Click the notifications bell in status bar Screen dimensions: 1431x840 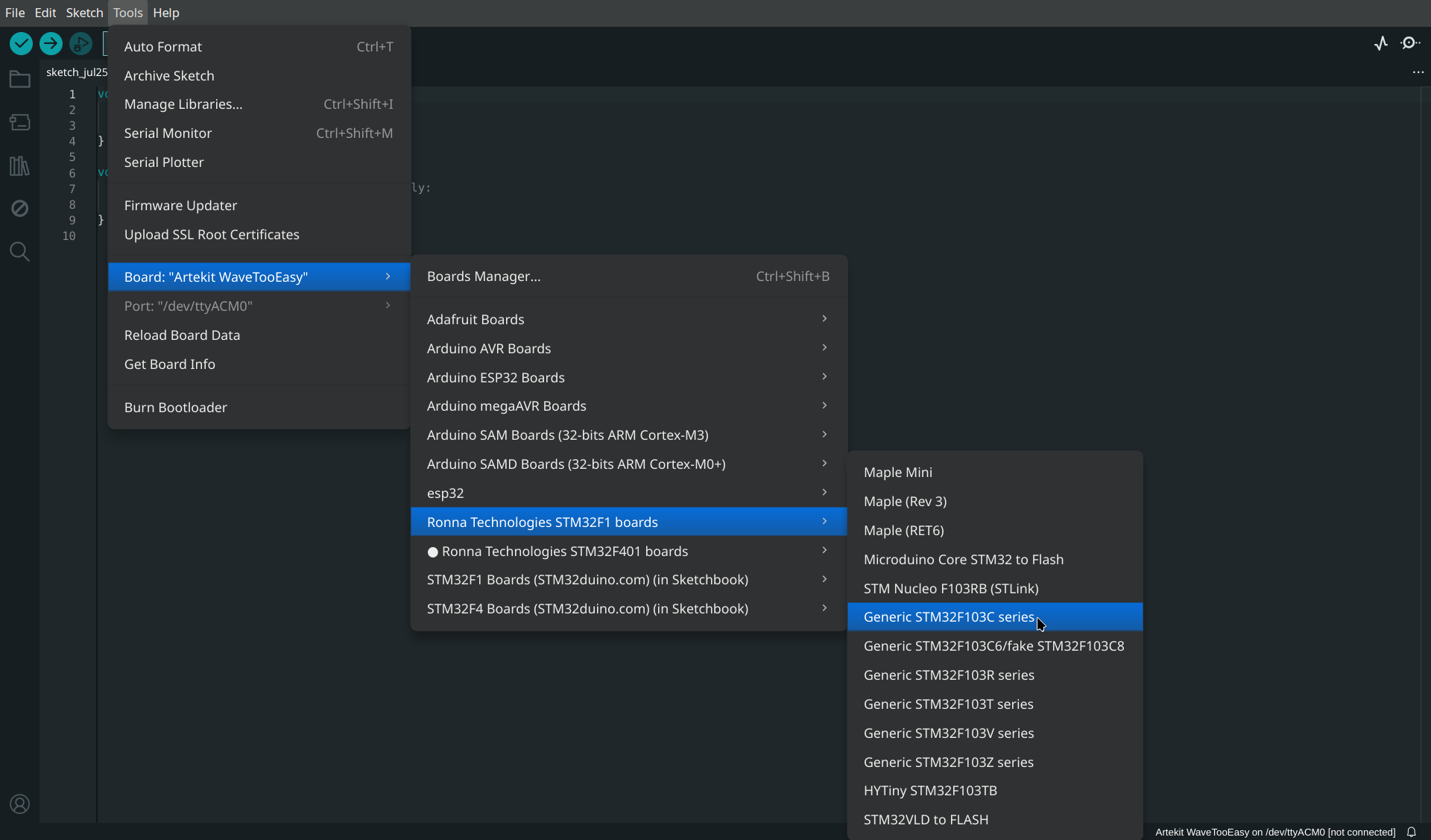pyautogui.click(x=1412, y=832)
